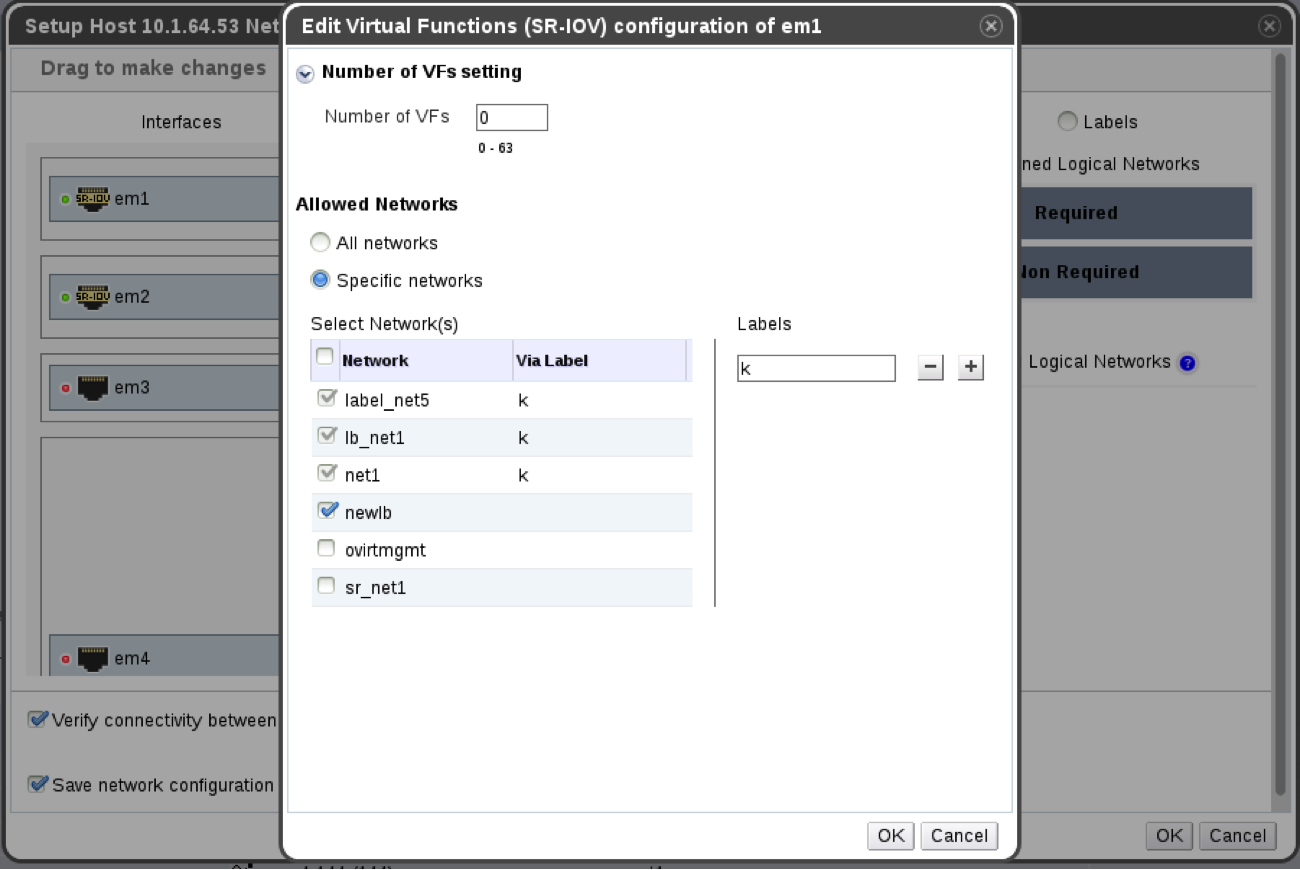Click the Number of VFs input field

click(512, 118)
